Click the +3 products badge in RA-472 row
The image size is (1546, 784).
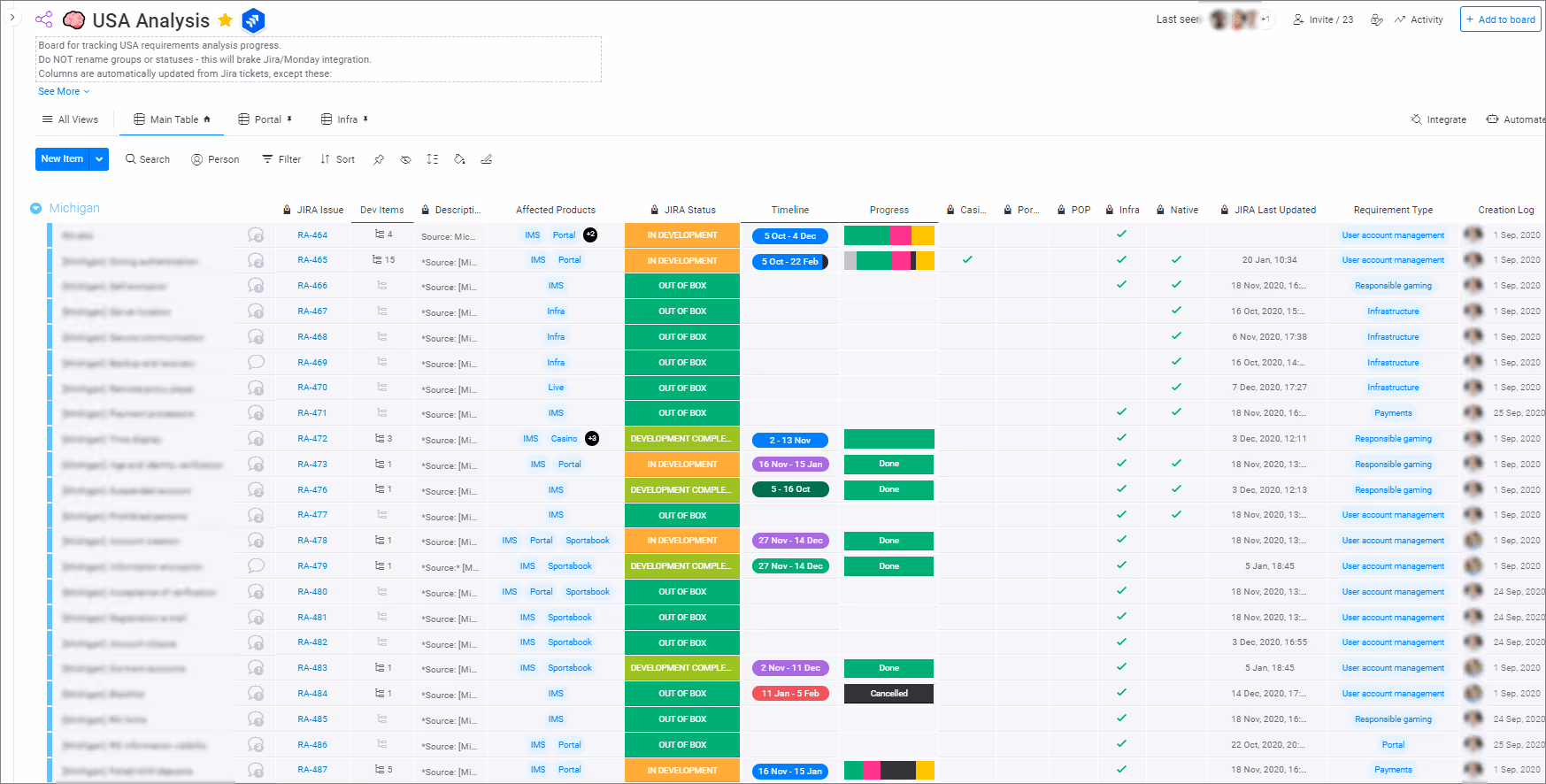click(x=592, y=439)
